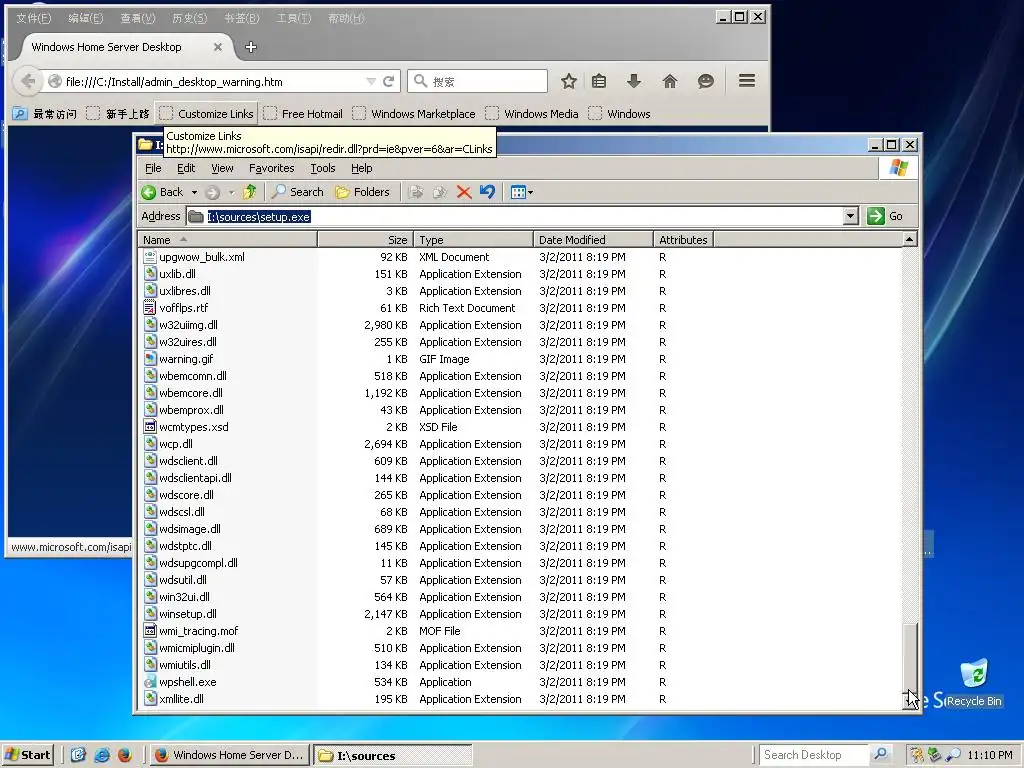1024x768 pixels.
Task: Select file winsetup.dll
Action: [x=188, y=614]
